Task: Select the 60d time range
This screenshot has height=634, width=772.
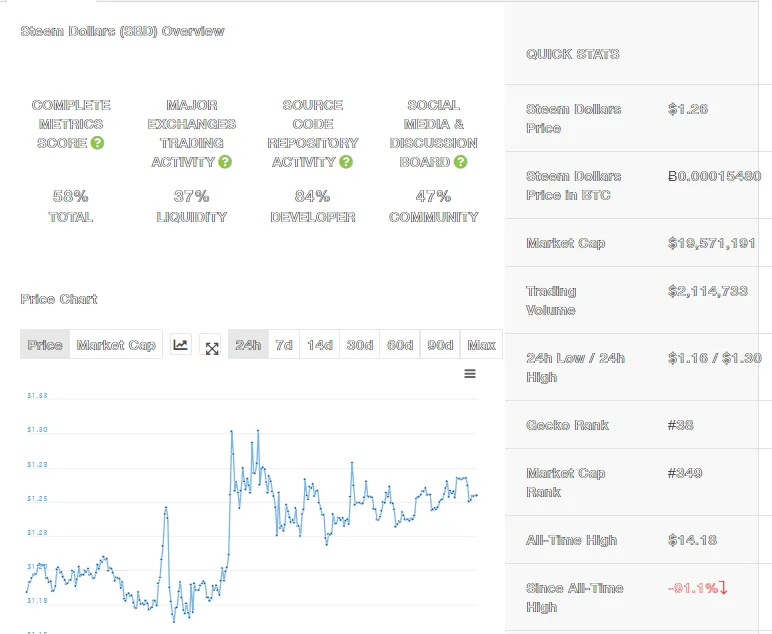Action: click(x=400, y=345)
